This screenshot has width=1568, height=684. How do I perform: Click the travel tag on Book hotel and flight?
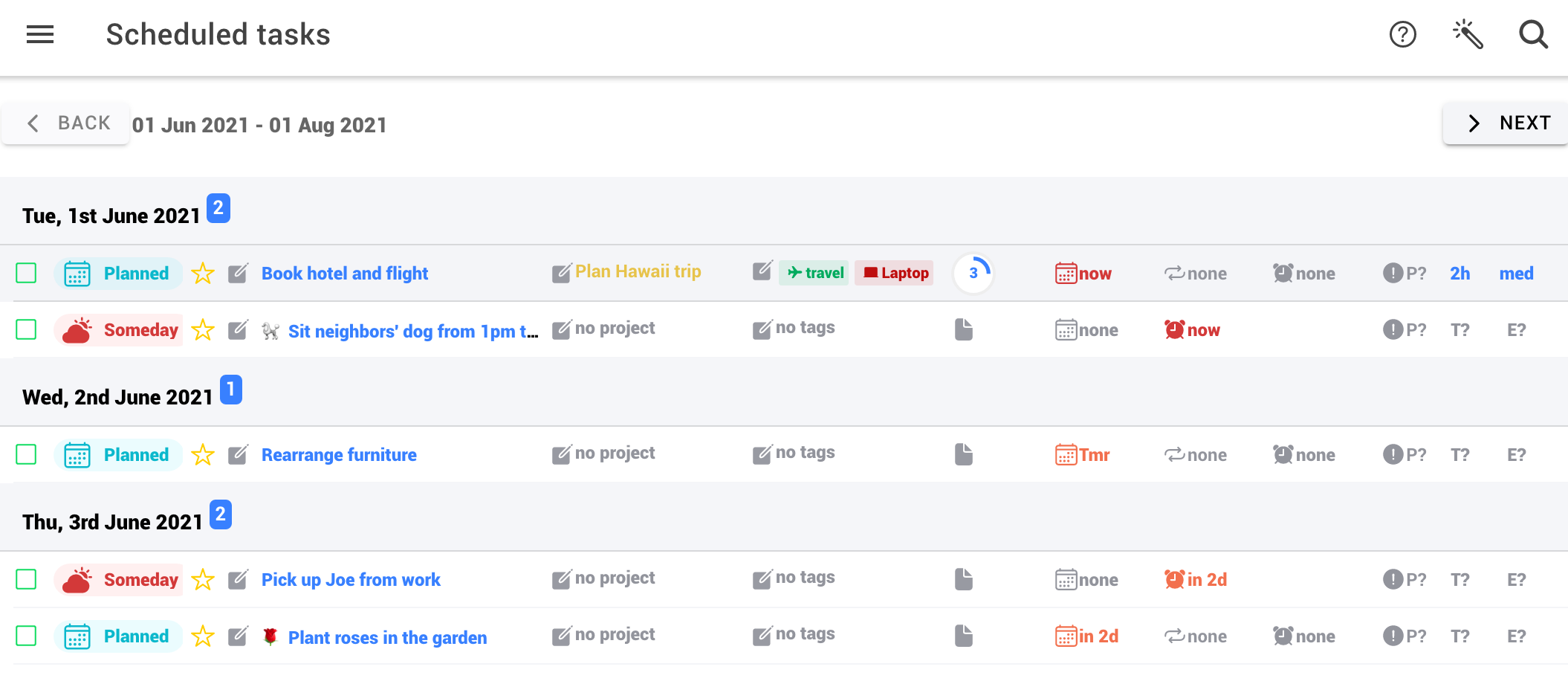(813, 273)
